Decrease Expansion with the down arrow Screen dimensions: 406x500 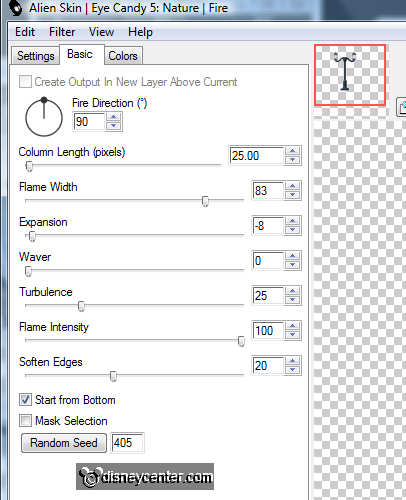coord(292,230)
